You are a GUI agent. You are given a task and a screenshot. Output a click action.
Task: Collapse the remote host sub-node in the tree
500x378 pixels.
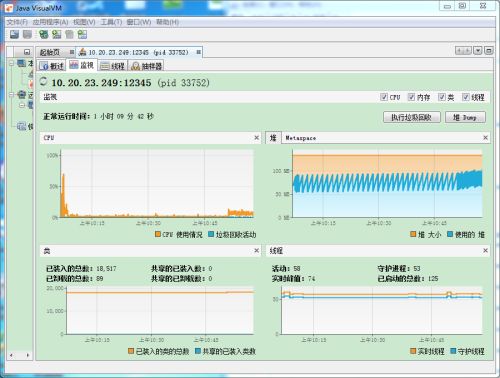click(22, 105)
